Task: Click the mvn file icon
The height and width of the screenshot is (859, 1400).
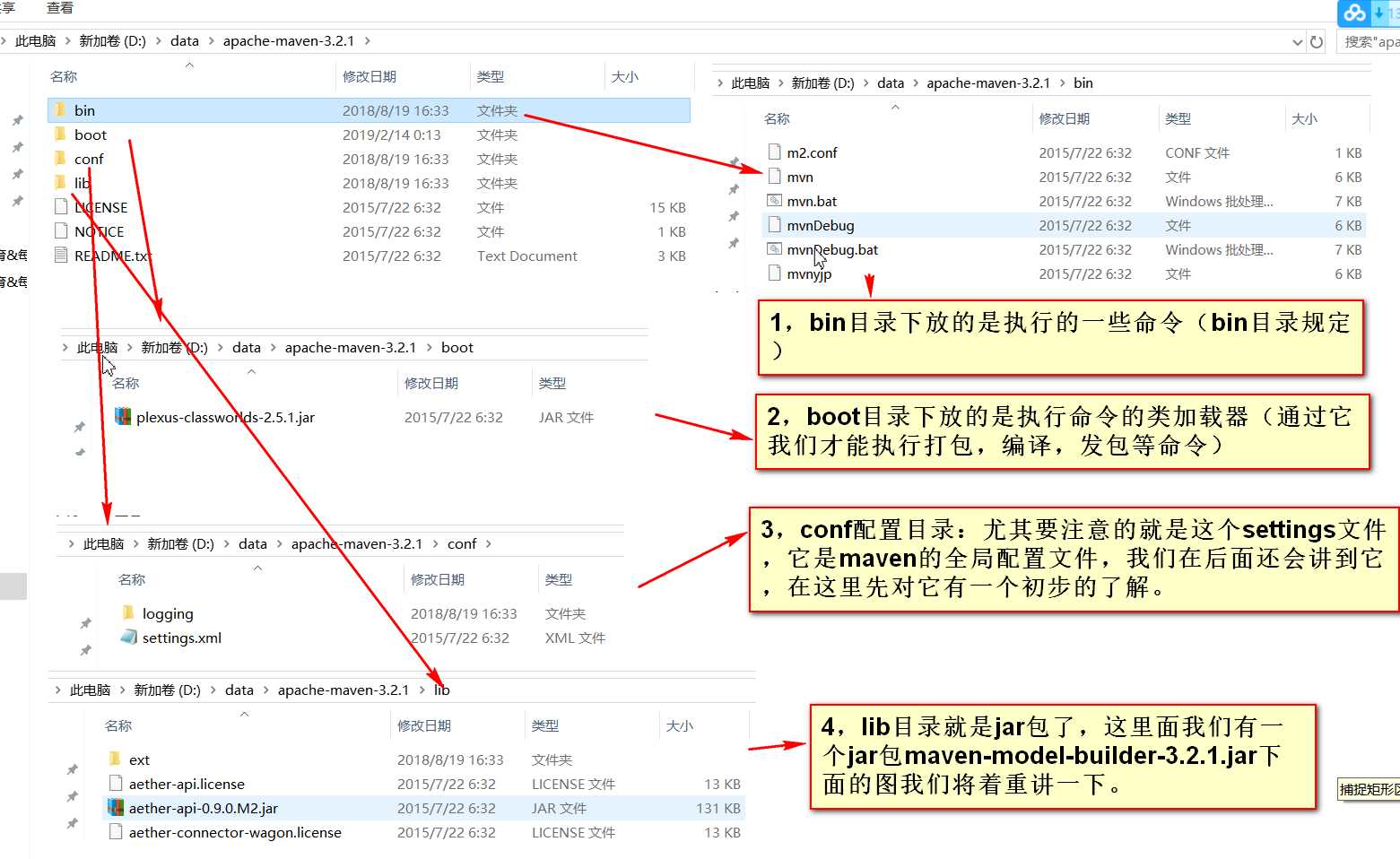Action: coord(774,176)
